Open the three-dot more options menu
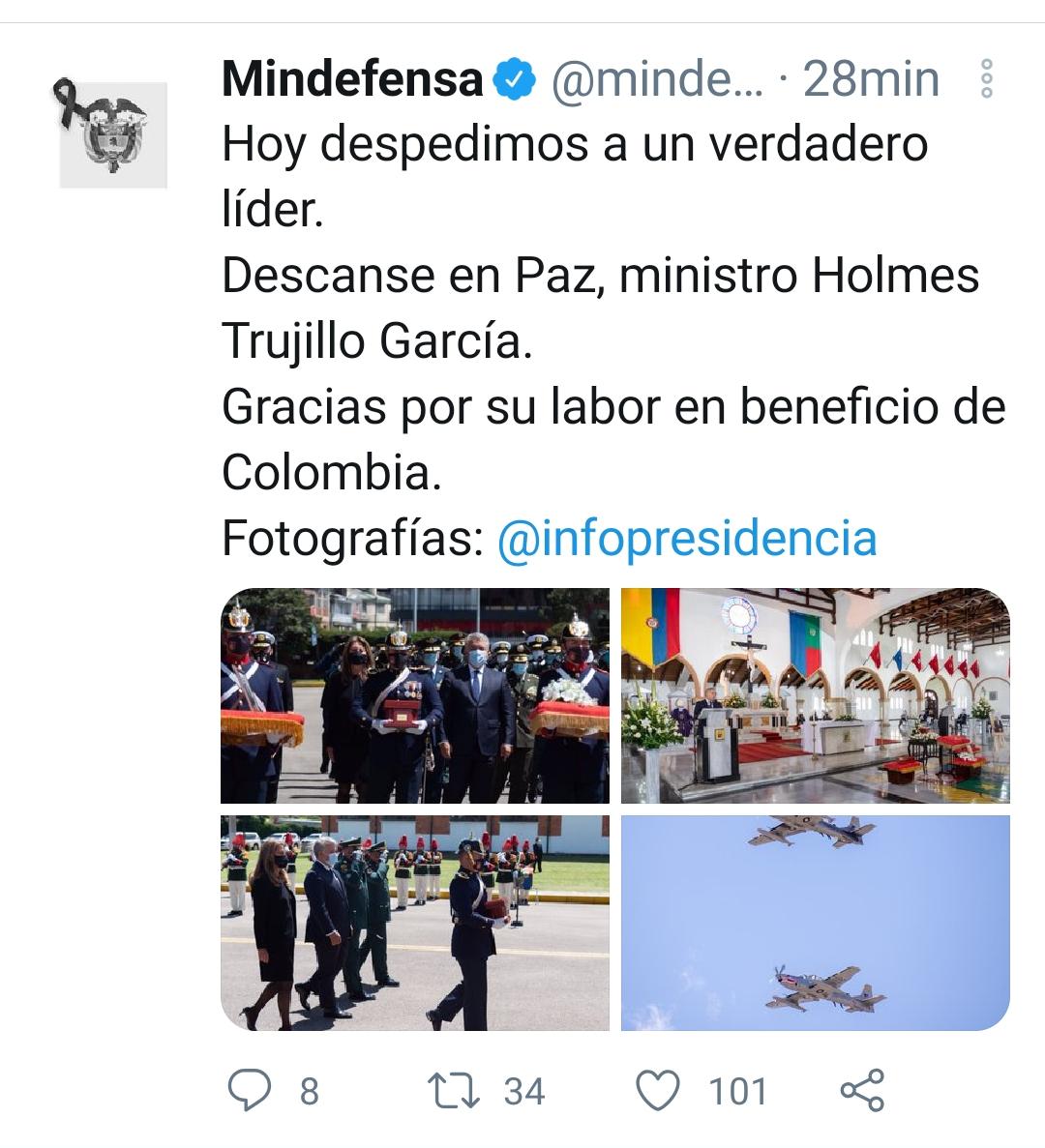This screenshot has width=1045, height=1148. 986,78
